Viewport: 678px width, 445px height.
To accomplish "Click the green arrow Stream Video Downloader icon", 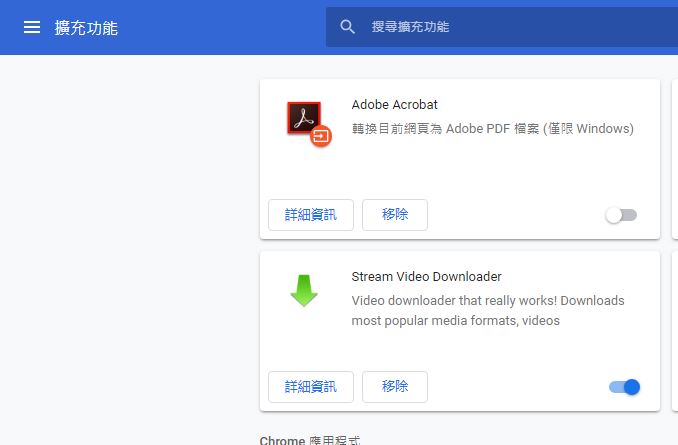I will [x=303, y=290].
